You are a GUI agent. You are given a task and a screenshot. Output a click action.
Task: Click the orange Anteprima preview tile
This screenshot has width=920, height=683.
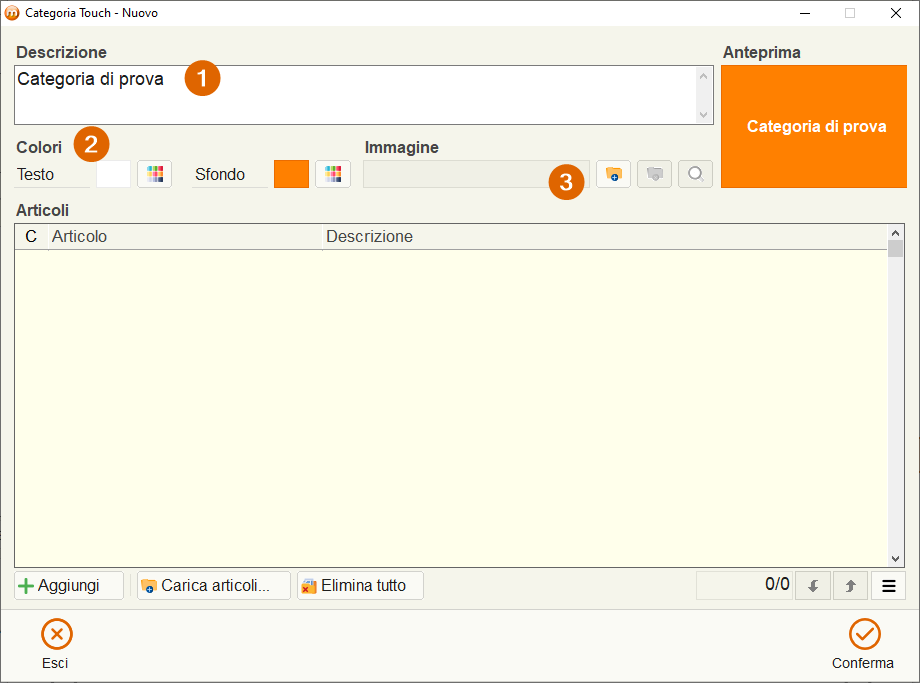click(x=814, y=127)
